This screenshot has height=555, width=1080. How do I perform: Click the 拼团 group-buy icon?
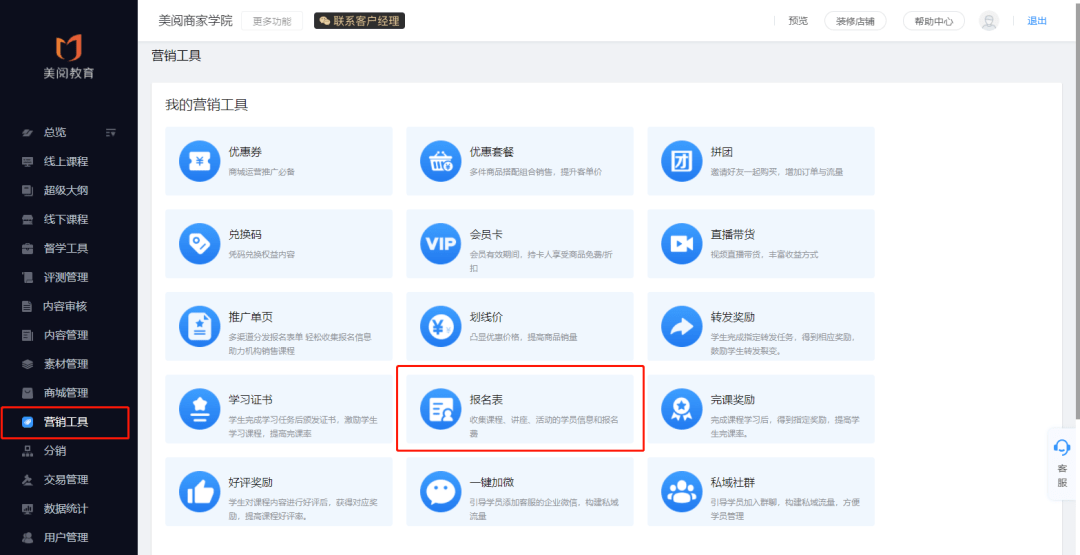[682, 161]
